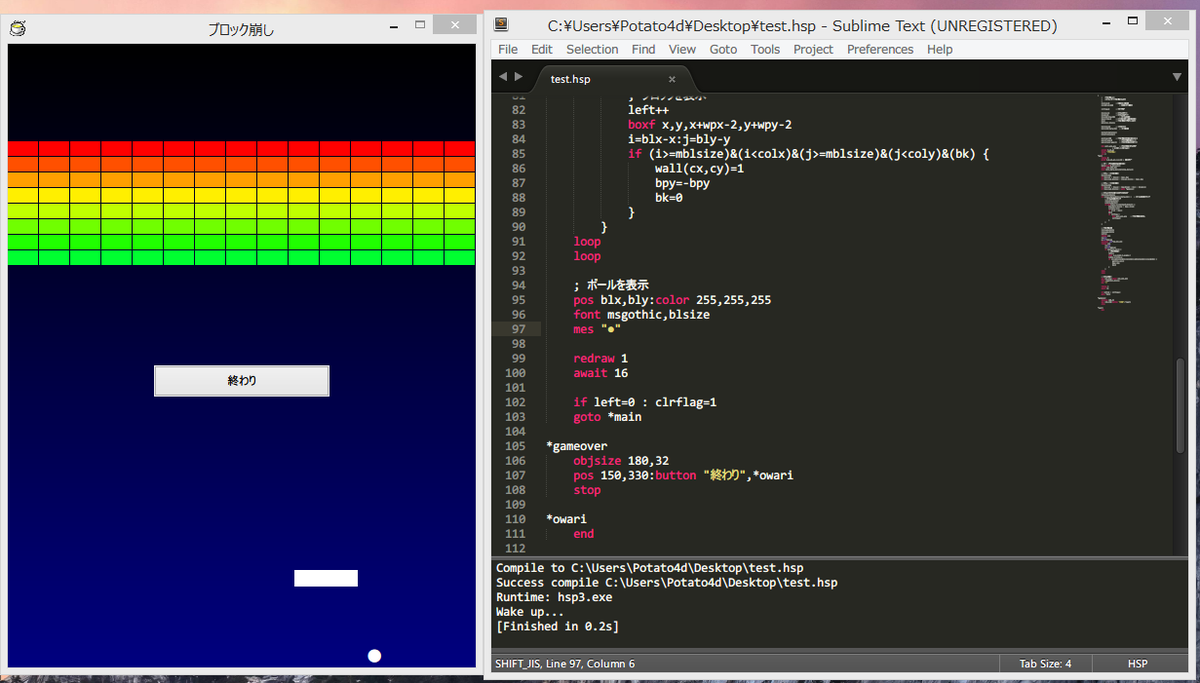Click '[Finished in 0.2s]' output line
Viewport: 1200px width, 683px height.
(557, 626)
